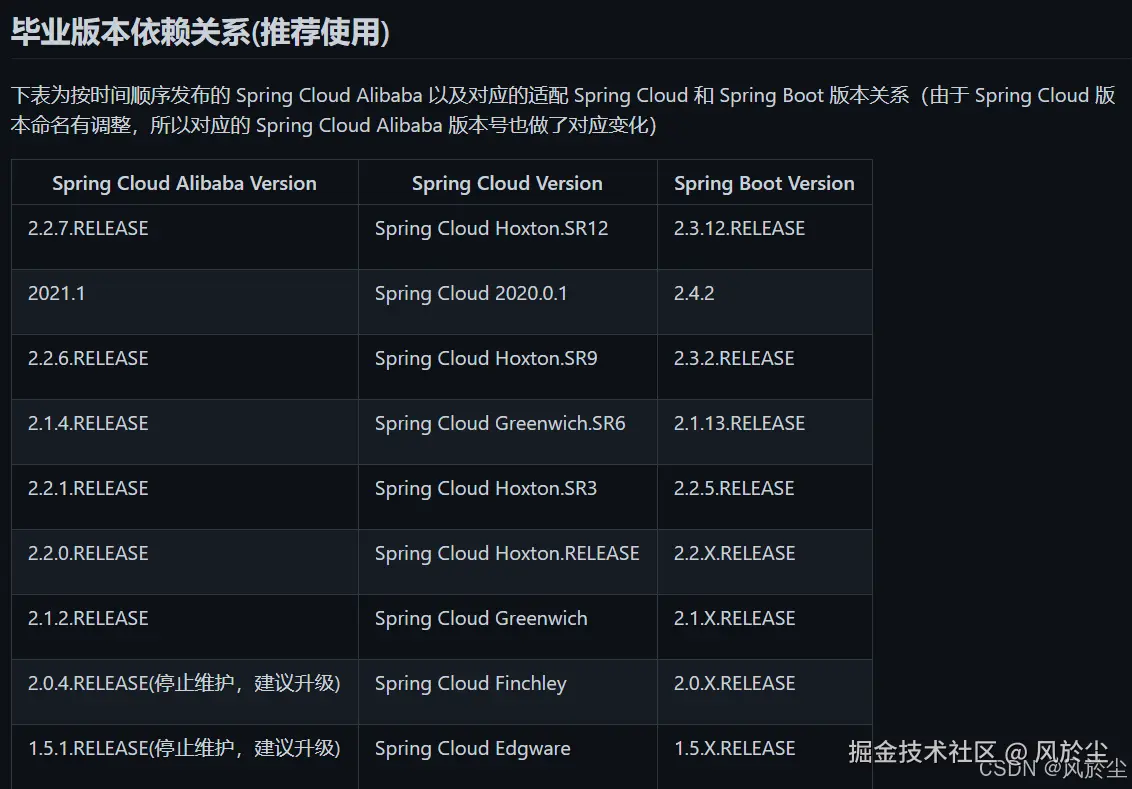The width and height of the screenshot is (1132, 789).
Task: Click the Spring Cloud Greenwich.SR6 cell
Action: (500, 424)
